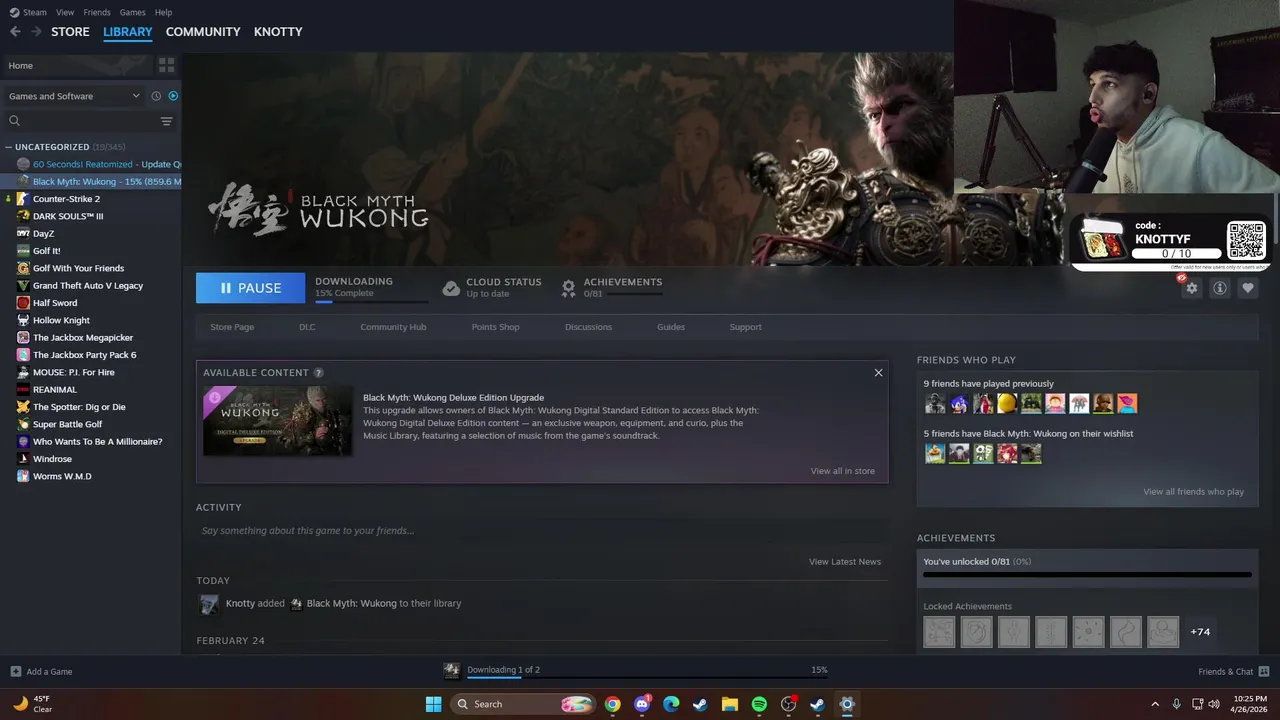Screen dimensions: 1280x720
Task: Click the DARK SOULS III icon
Action: pos(23,216)
